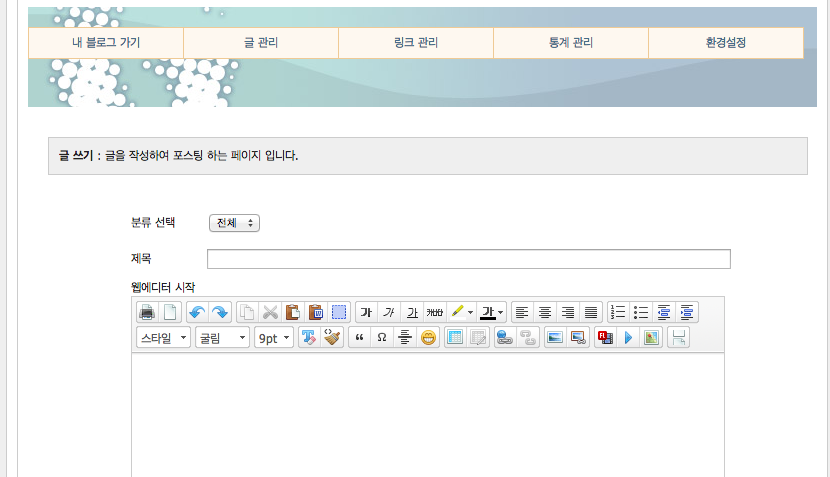Screen dimensions: 830x477
Task: Open the 글 관리 menu
Action: pyautogui.click(x=261, y=43)
